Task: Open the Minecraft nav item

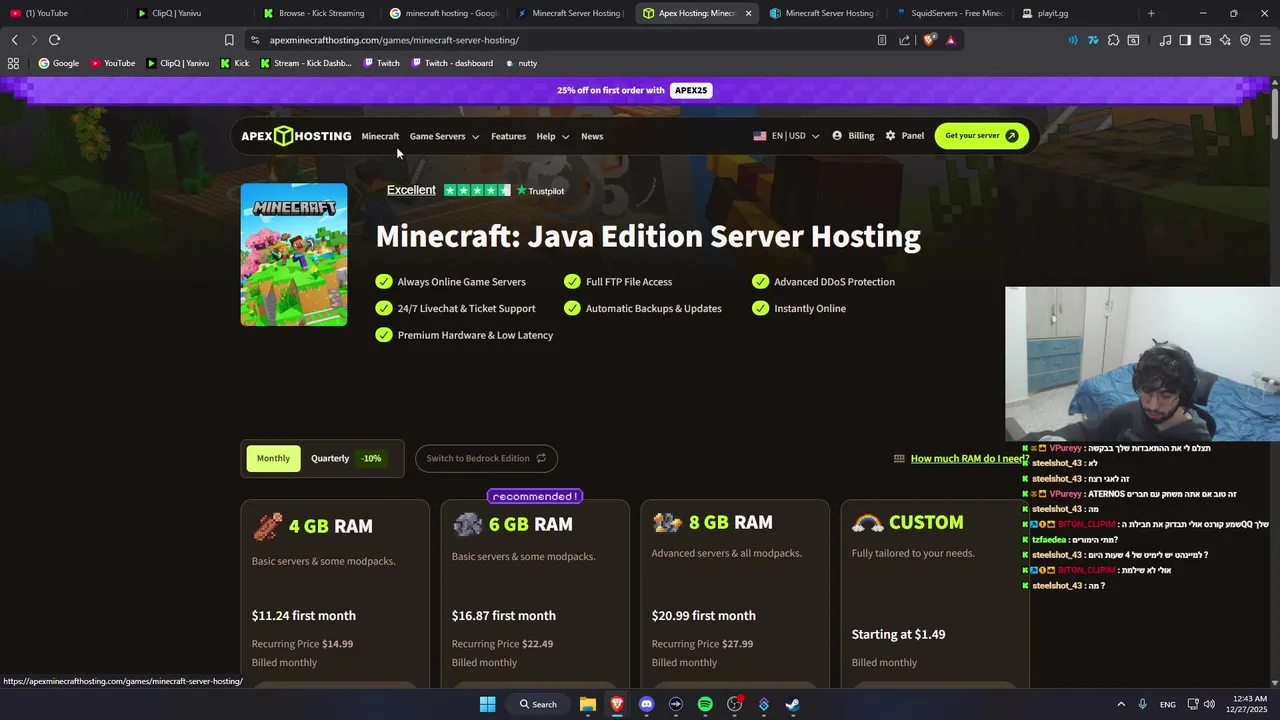Action: coord(380,136)
